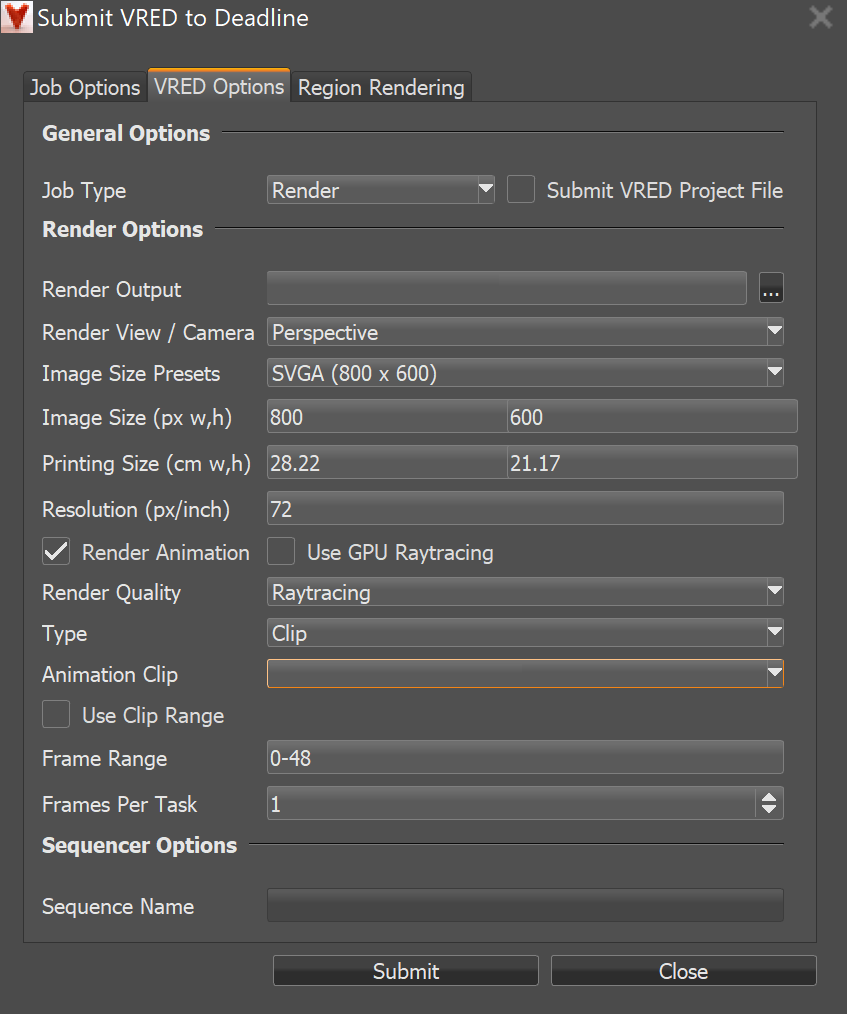Toggle the Submit VRED Project File checkbox
The image size is (847, 1014).
[x=521, y=190]
